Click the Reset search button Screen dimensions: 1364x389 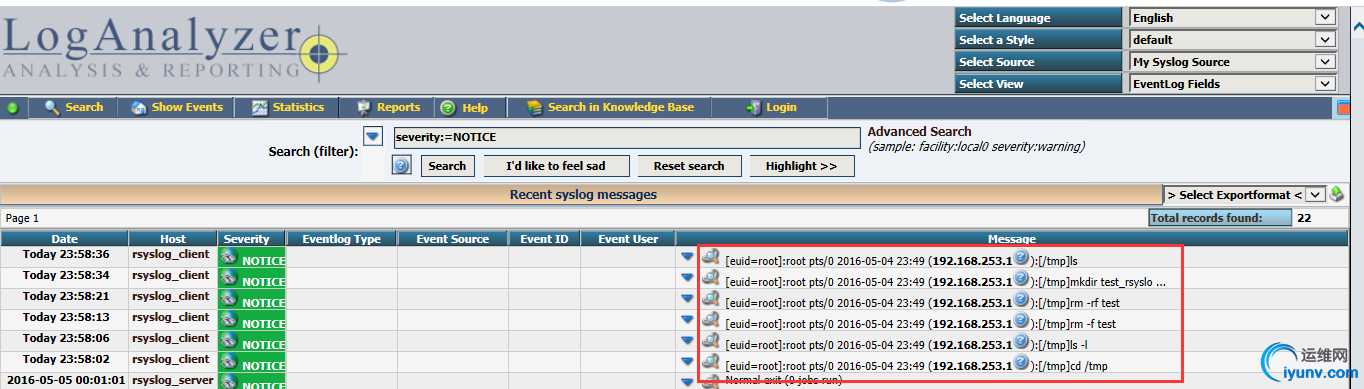689,166
